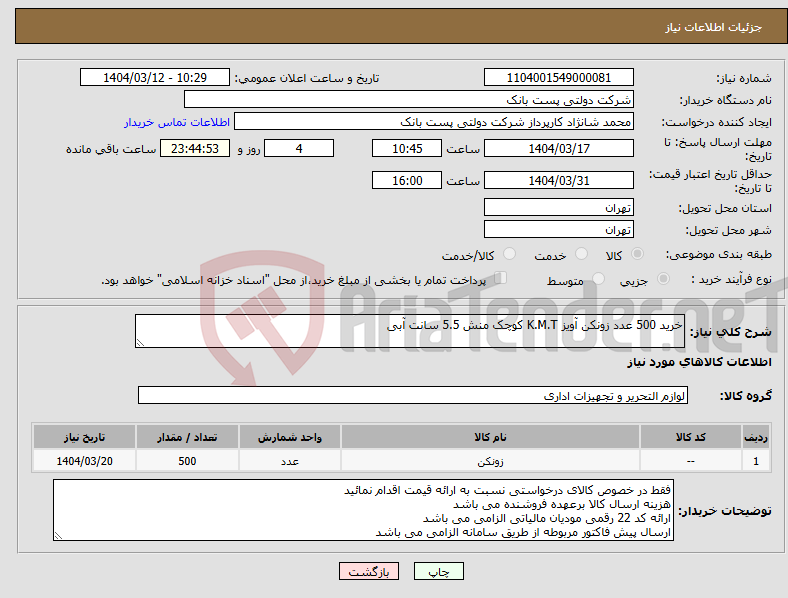
Task: Click the اطلاعات کالاهای مورد نیاز heading
Action: pyautogui.click(x=699, y=362)
